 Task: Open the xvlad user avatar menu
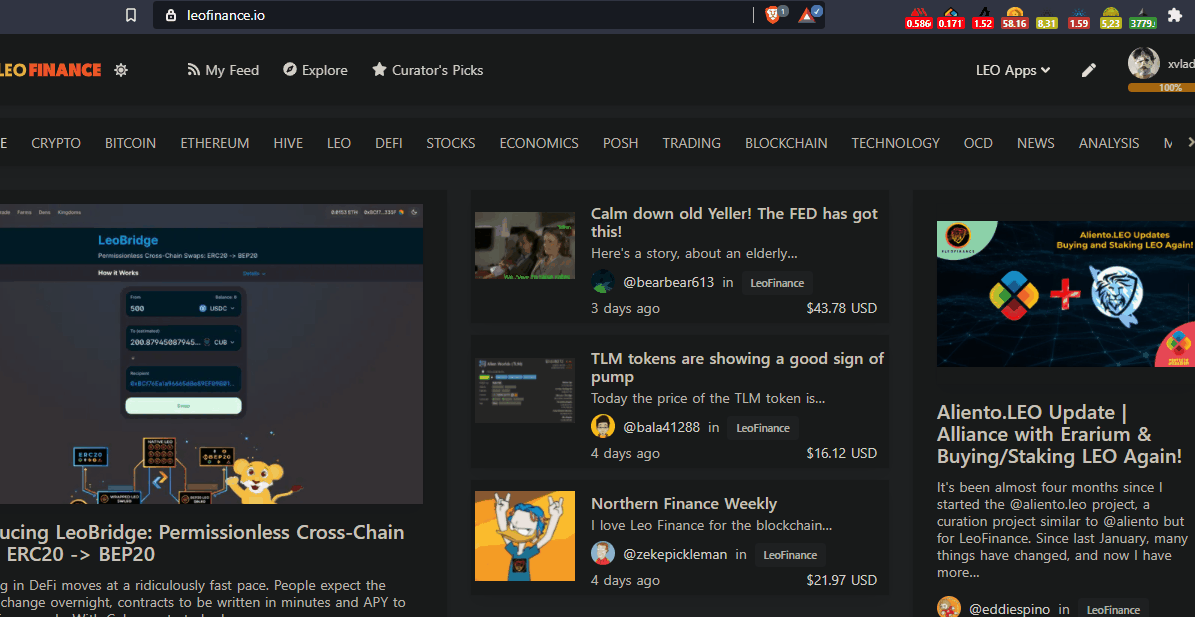click(x=1143, y=63)
